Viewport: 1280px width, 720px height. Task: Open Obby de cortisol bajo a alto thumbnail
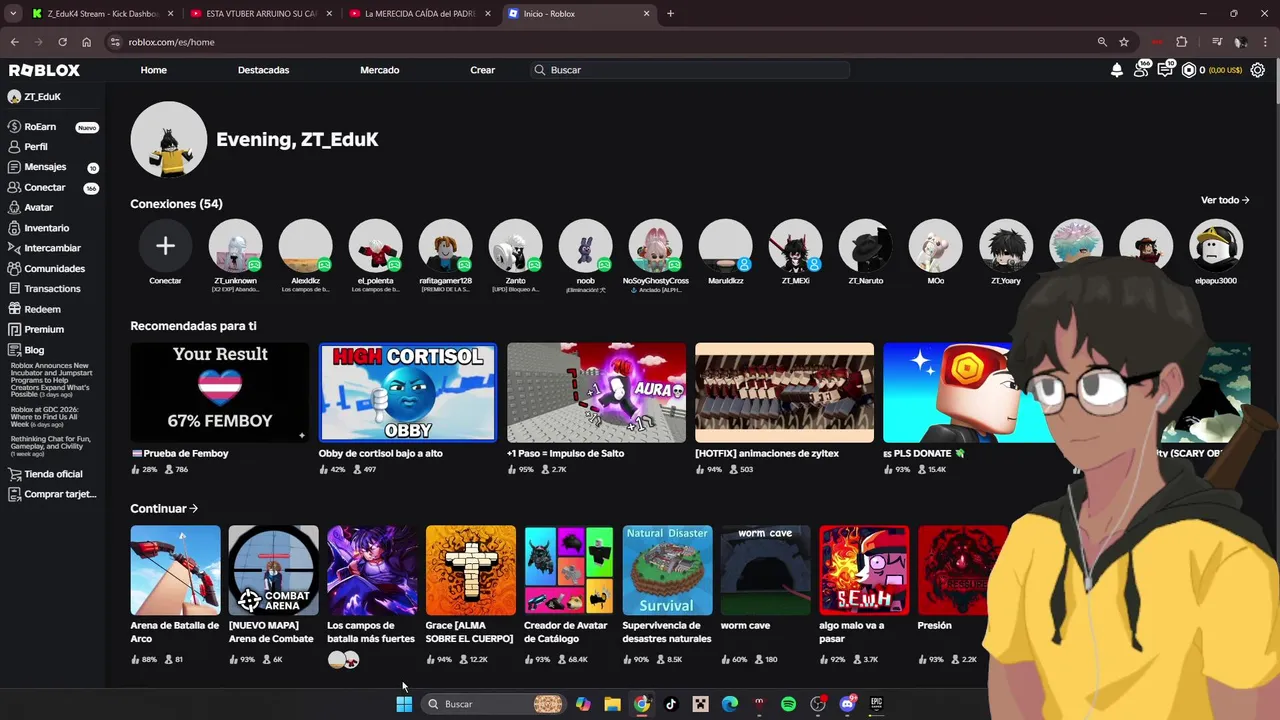click(x=407, y=392)
